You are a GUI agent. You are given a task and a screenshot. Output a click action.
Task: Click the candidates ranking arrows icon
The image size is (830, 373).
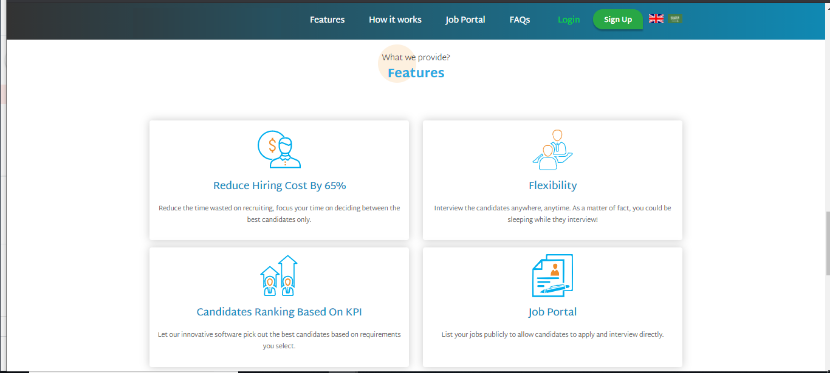point(279,276)
